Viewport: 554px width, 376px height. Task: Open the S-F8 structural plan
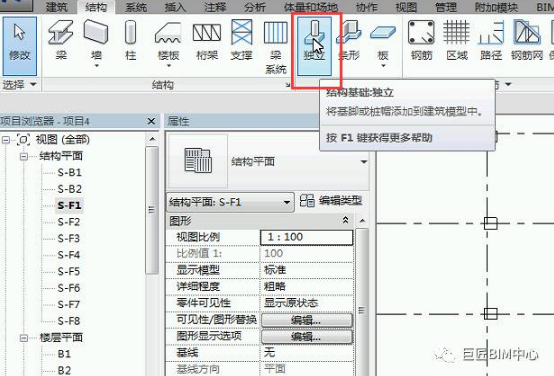[x=69, y=321]
